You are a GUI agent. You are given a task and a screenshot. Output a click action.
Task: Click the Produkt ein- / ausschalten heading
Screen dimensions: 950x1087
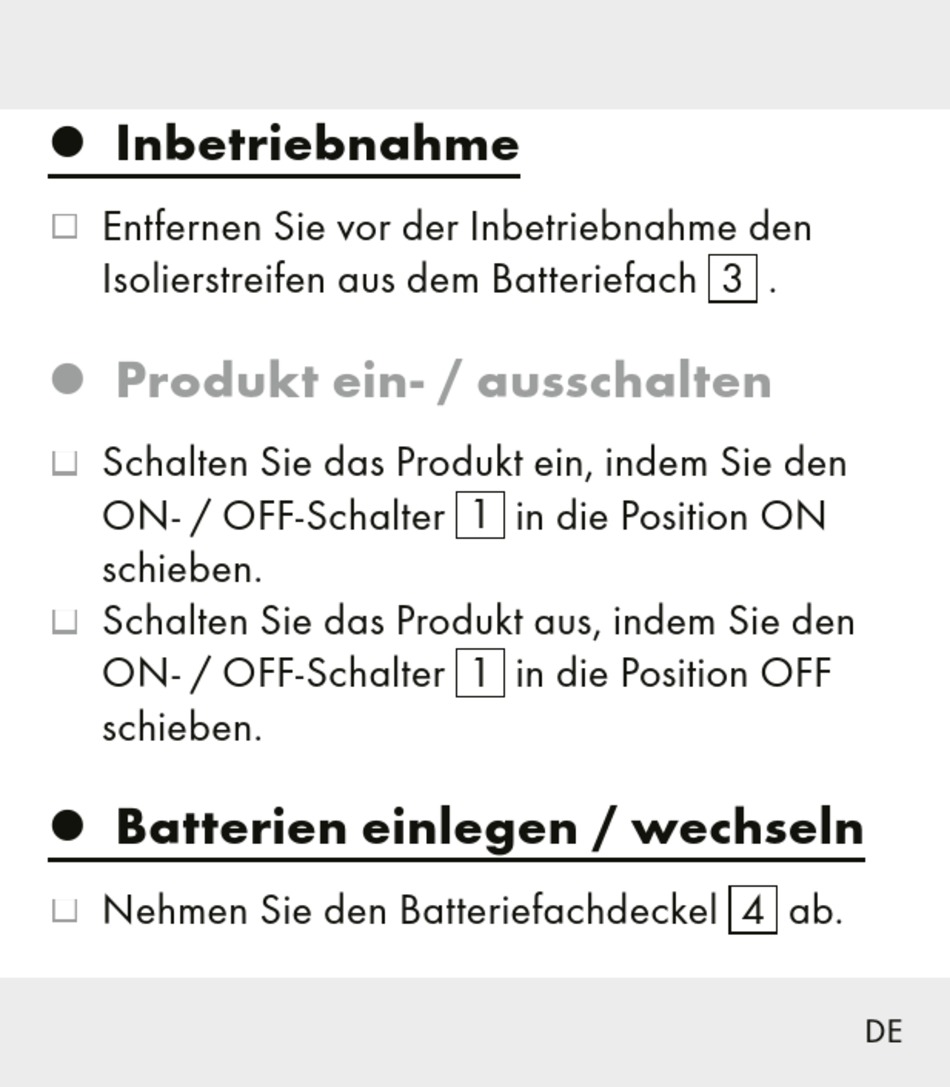(444, 380)
